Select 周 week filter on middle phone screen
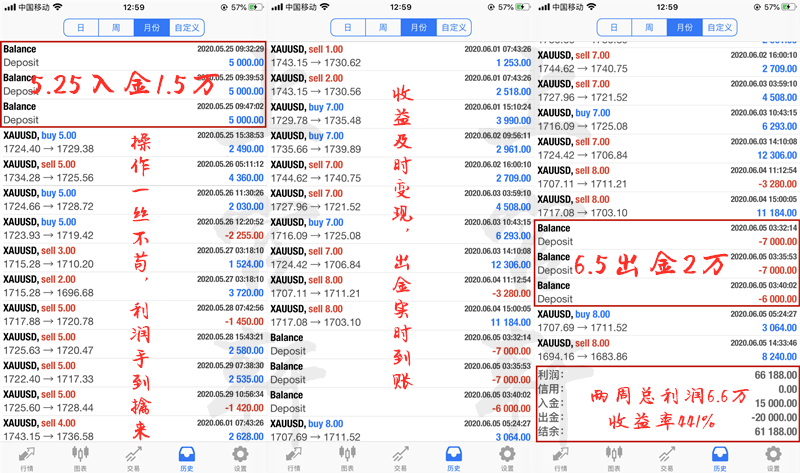 (383, 28)
